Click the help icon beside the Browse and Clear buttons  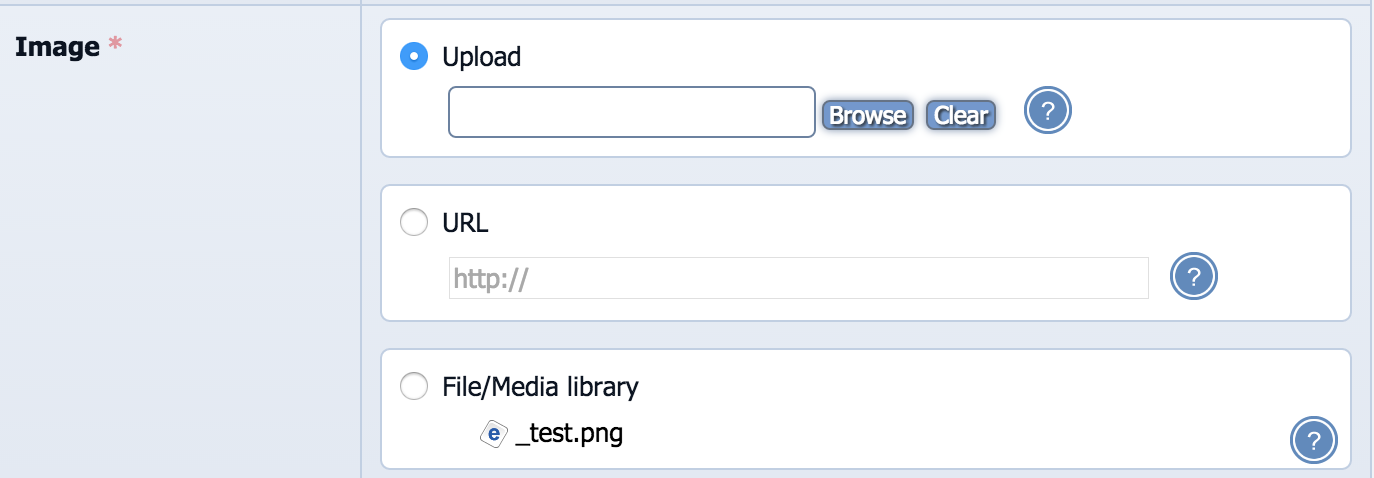(1047, 112)
